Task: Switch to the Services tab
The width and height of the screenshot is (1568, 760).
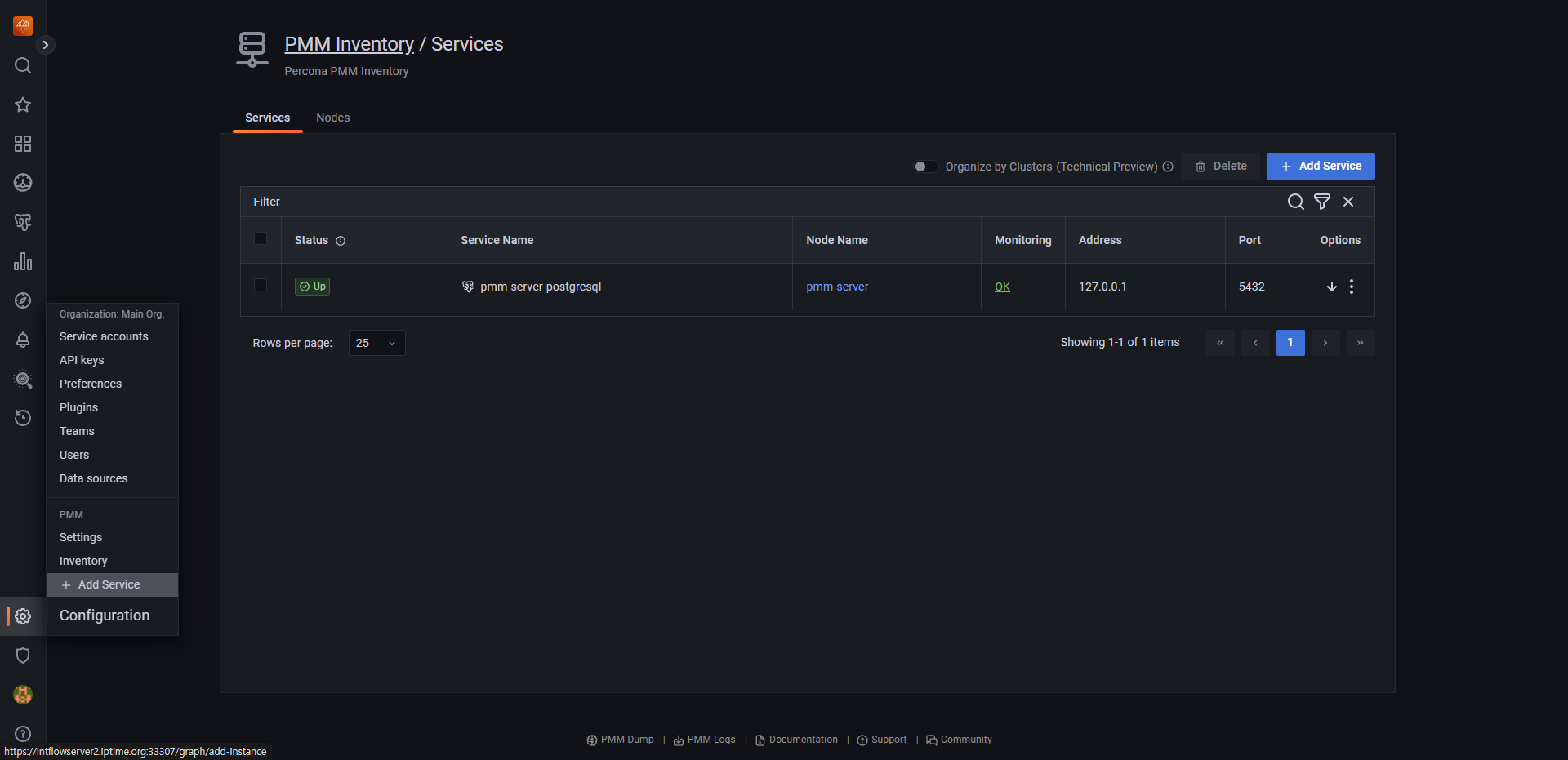Action: (267, 118)
